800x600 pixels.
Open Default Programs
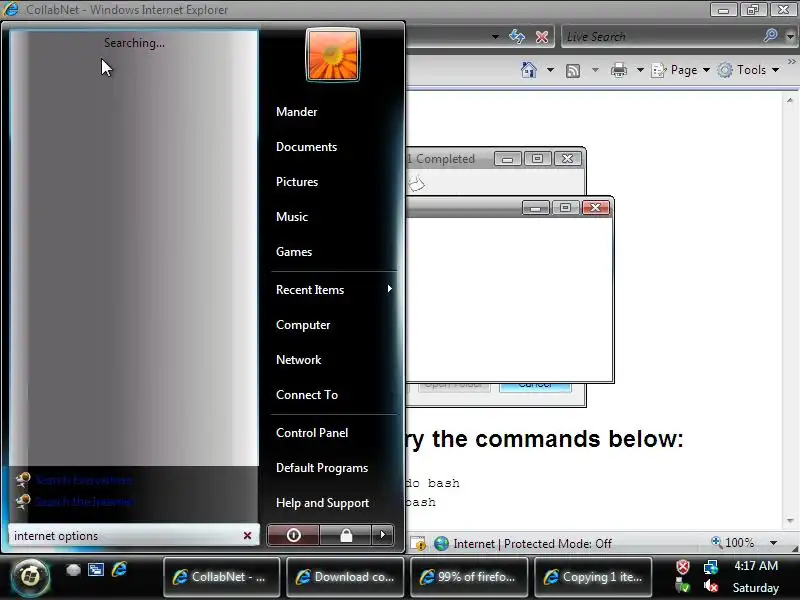(x=322, y=468)
